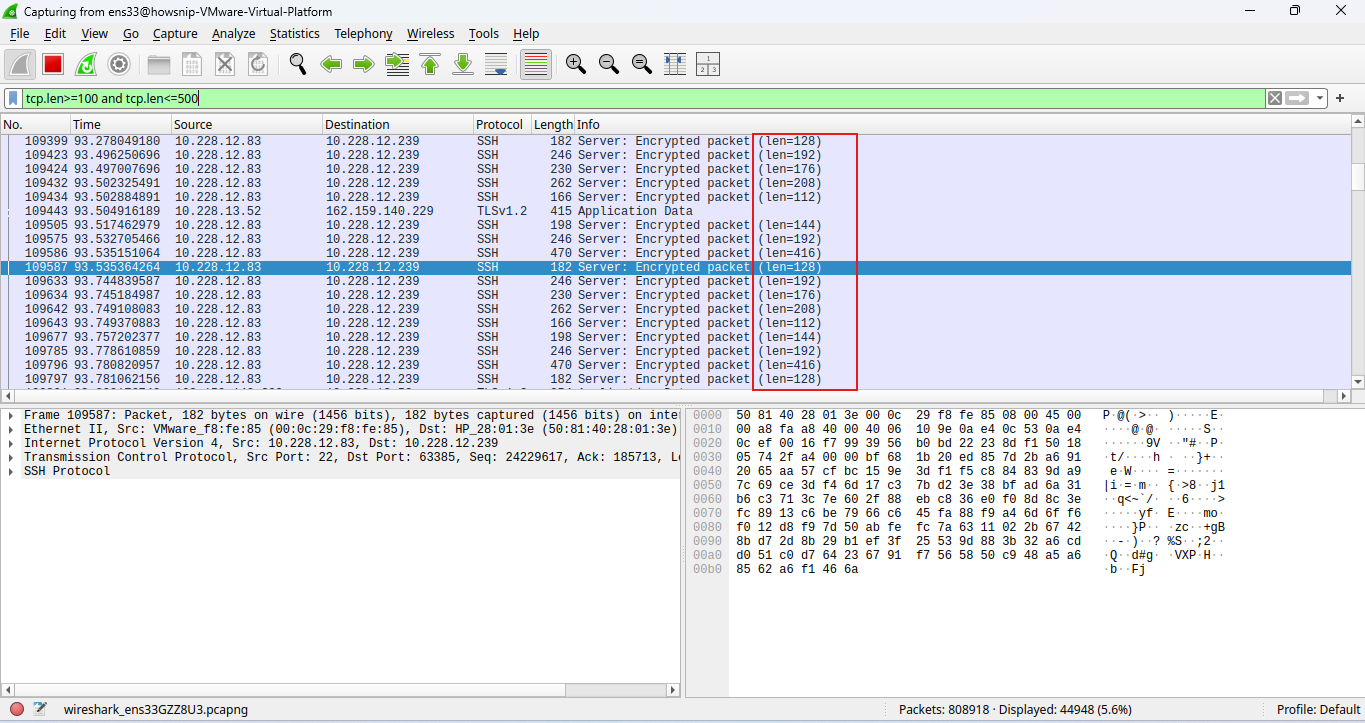Select packet 109443 TLSv1.2 Application Data row
1365x723 pixels.
click(675, 211)
